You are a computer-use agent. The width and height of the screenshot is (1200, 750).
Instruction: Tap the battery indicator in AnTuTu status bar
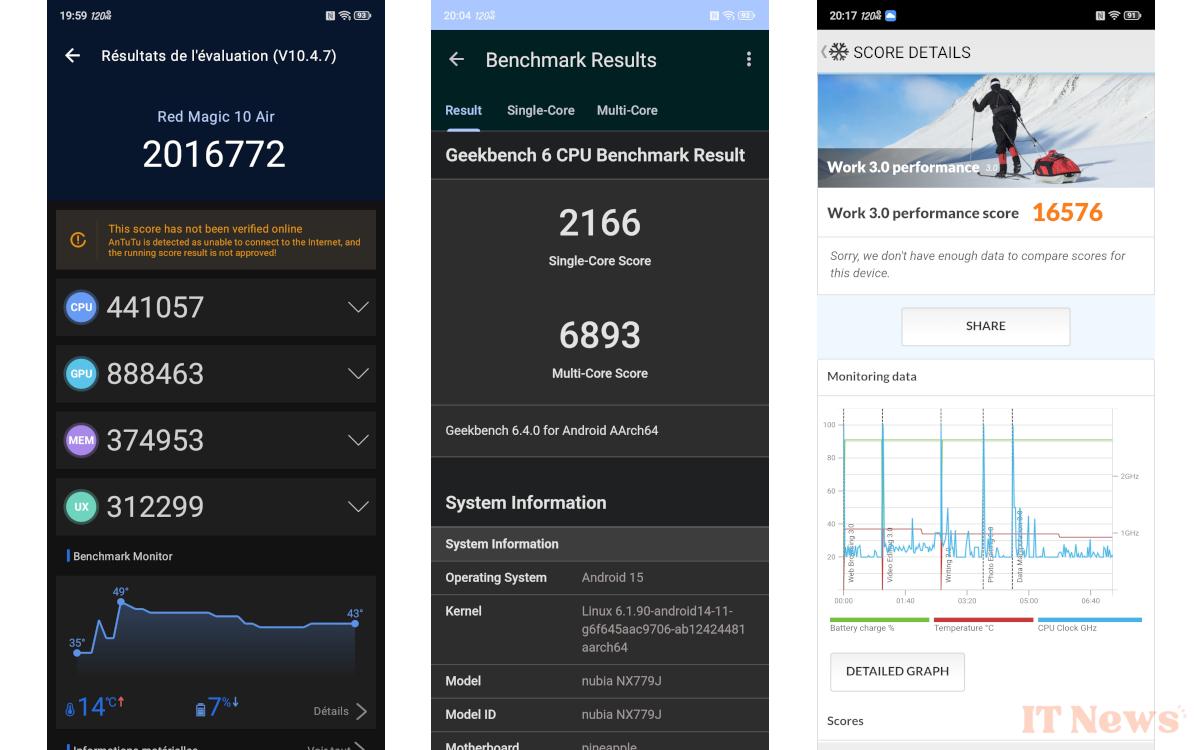pos(362,16)
